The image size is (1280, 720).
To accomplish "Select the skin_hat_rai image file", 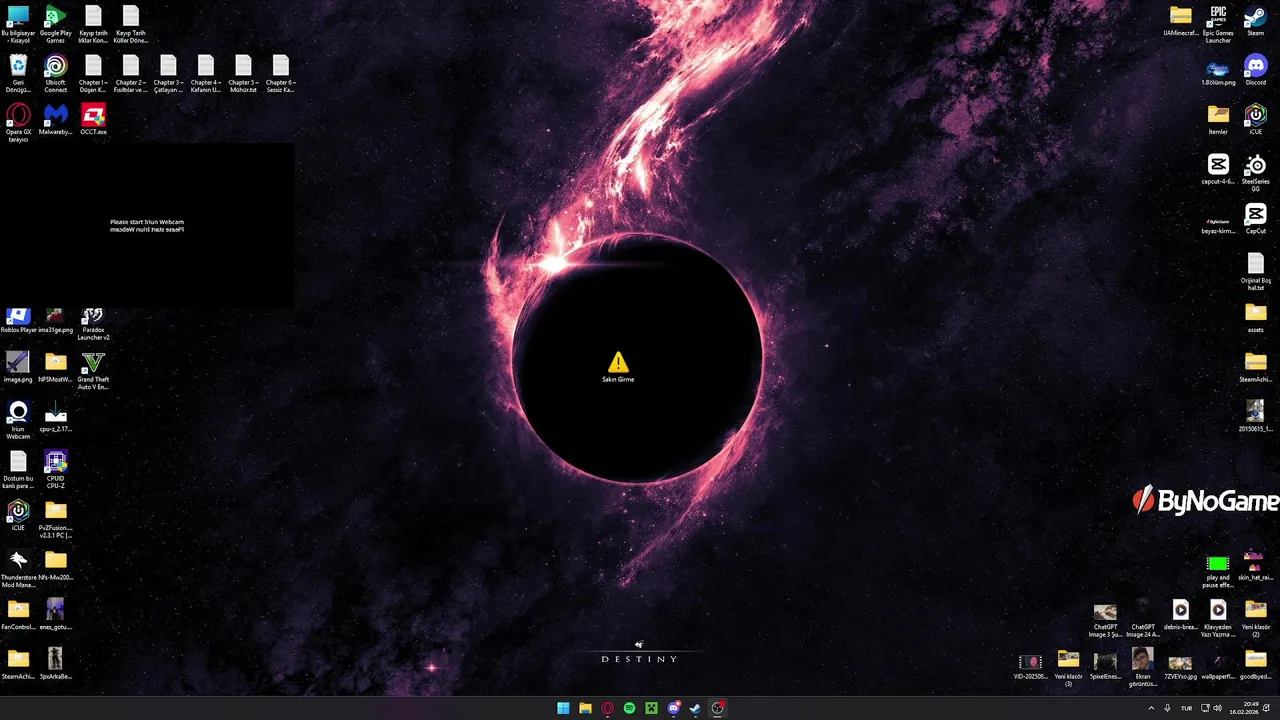I will 1256,561.
